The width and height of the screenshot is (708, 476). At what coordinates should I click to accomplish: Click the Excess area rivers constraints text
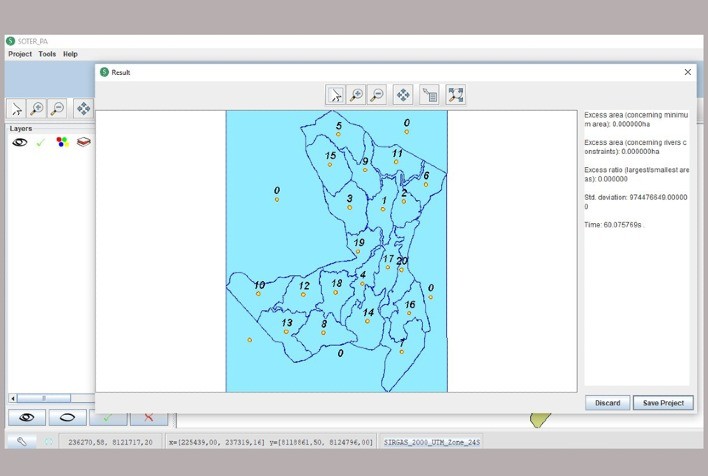pos(635,147)
